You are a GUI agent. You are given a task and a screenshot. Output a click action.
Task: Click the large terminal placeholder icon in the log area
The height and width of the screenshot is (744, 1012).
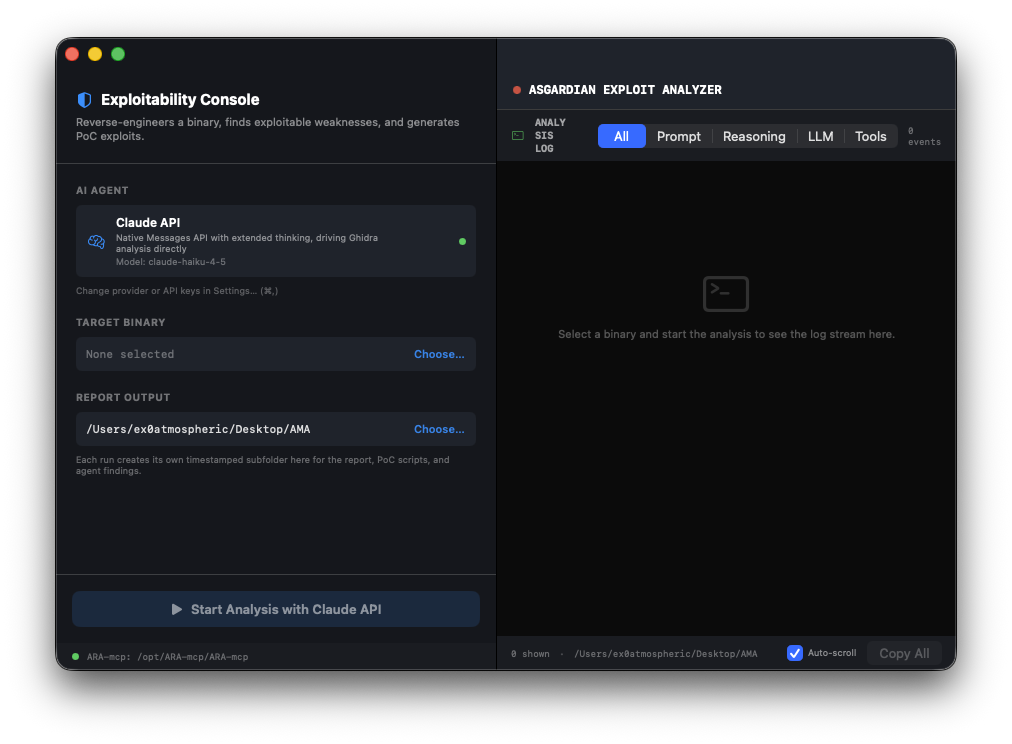coord(725,294)
